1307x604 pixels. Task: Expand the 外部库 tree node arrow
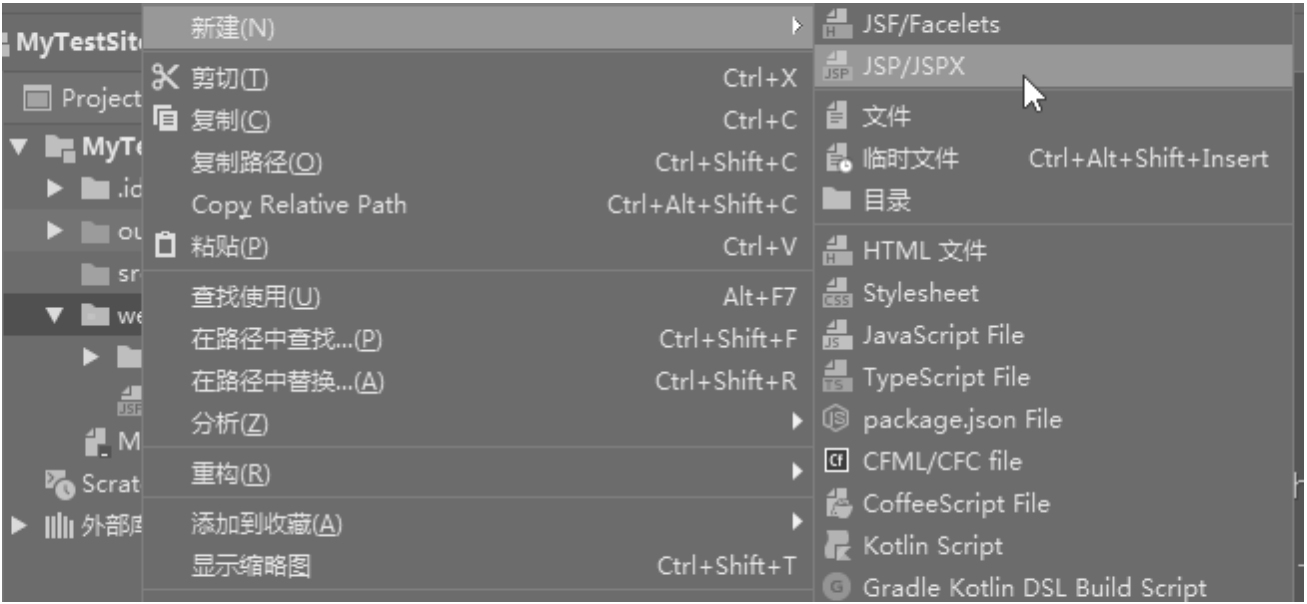point(19,525)
